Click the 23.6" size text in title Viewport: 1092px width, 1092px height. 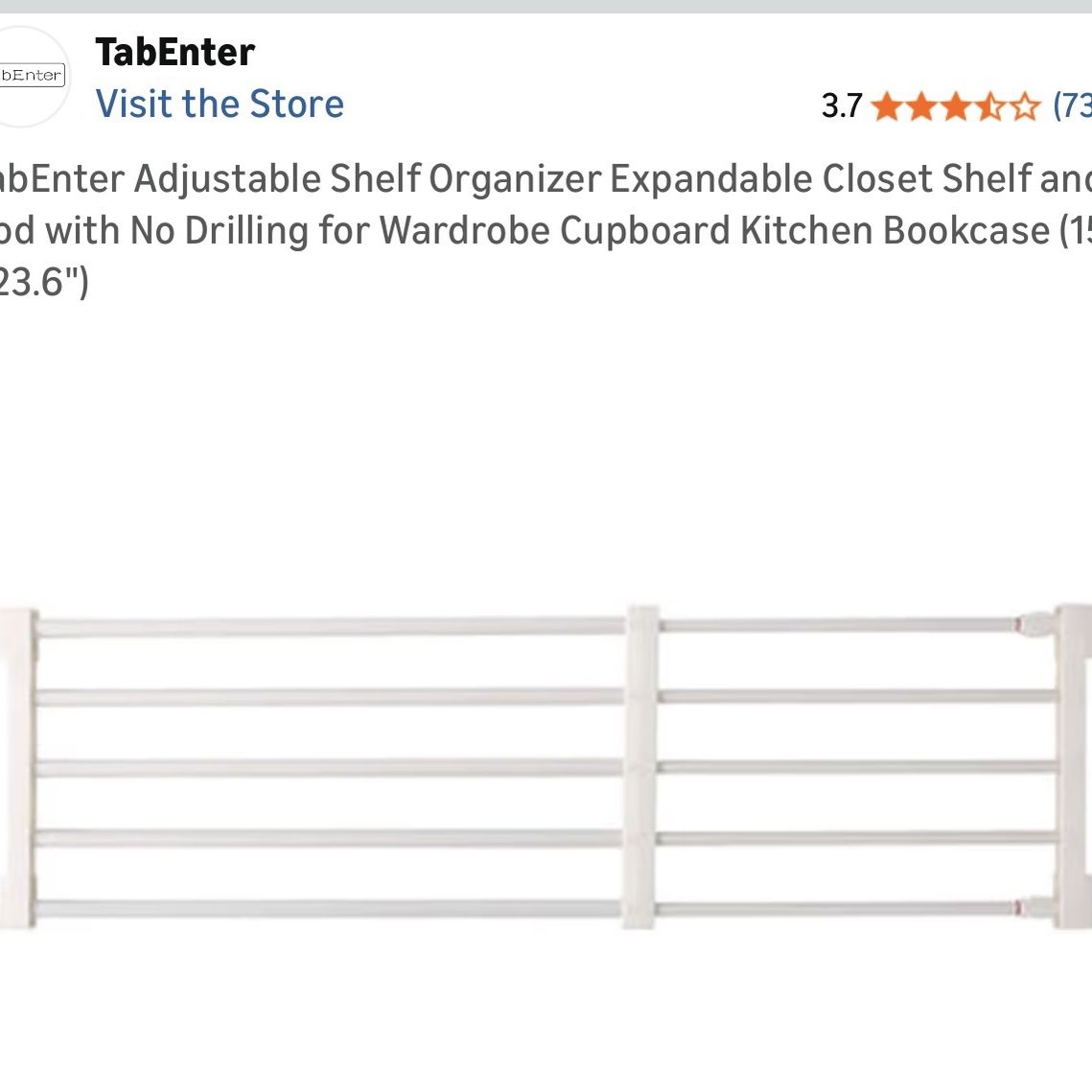[44, 282]
